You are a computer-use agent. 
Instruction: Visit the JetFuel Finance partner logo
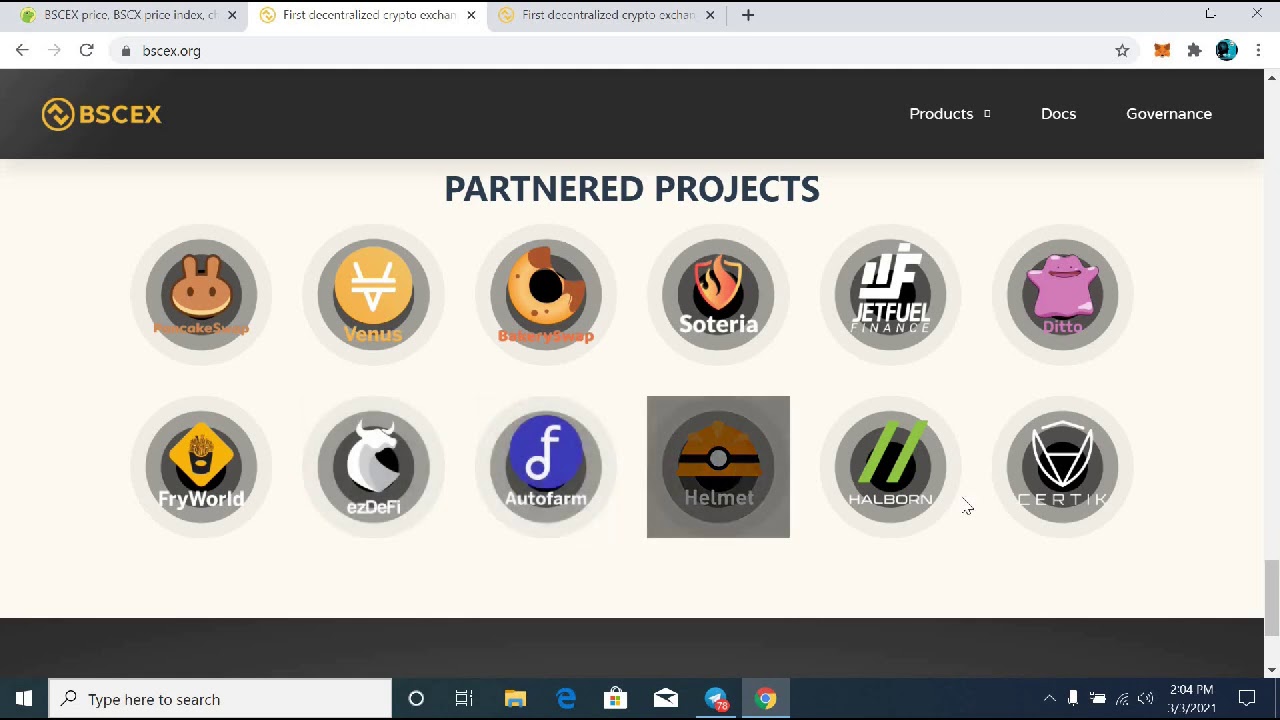click(890, 295)
